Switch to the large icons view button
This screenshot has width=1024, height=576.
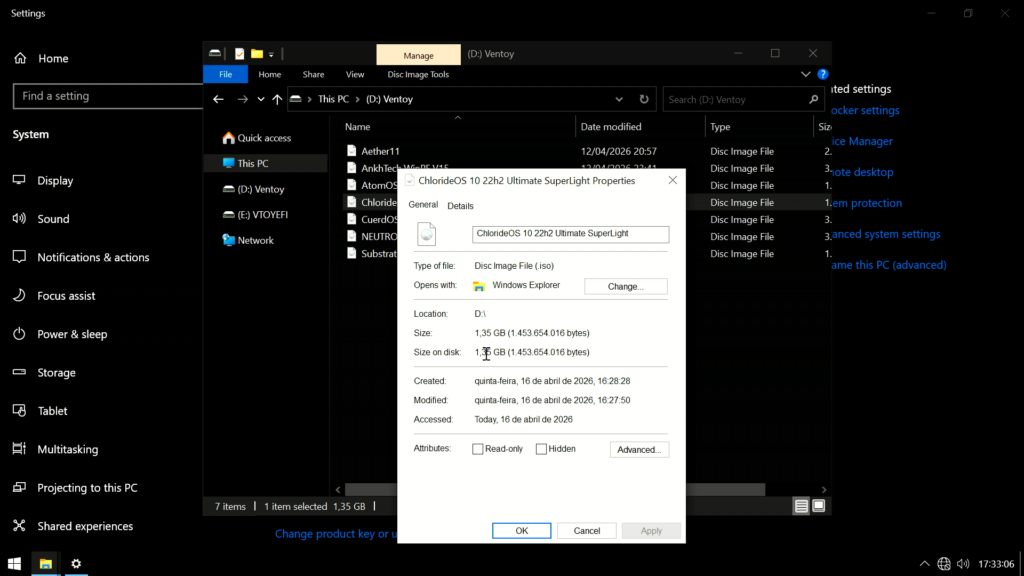tap(818, 506)
